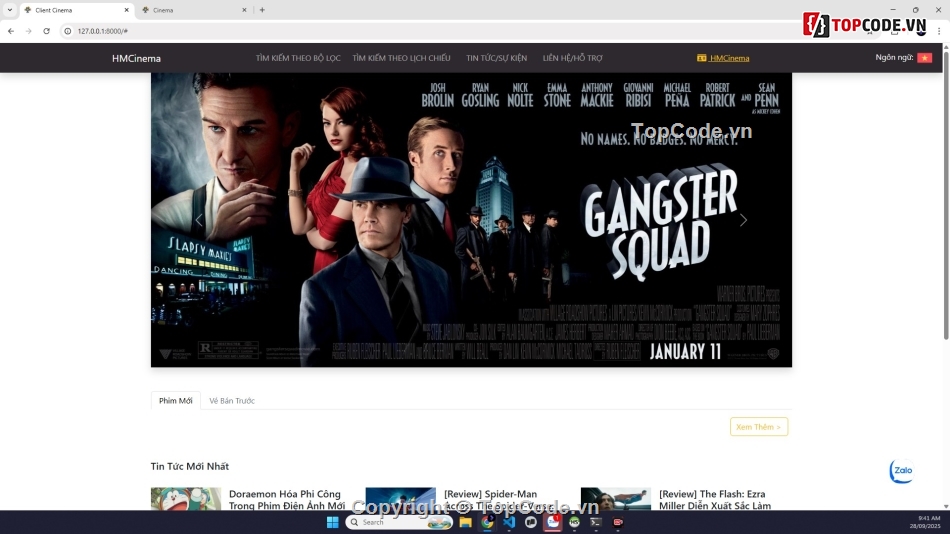The height and width of the screenshot is (534, 950).
Task: Open TÌM KIẾM THEO BỘ LỌC menu
Action: point(298,58)
